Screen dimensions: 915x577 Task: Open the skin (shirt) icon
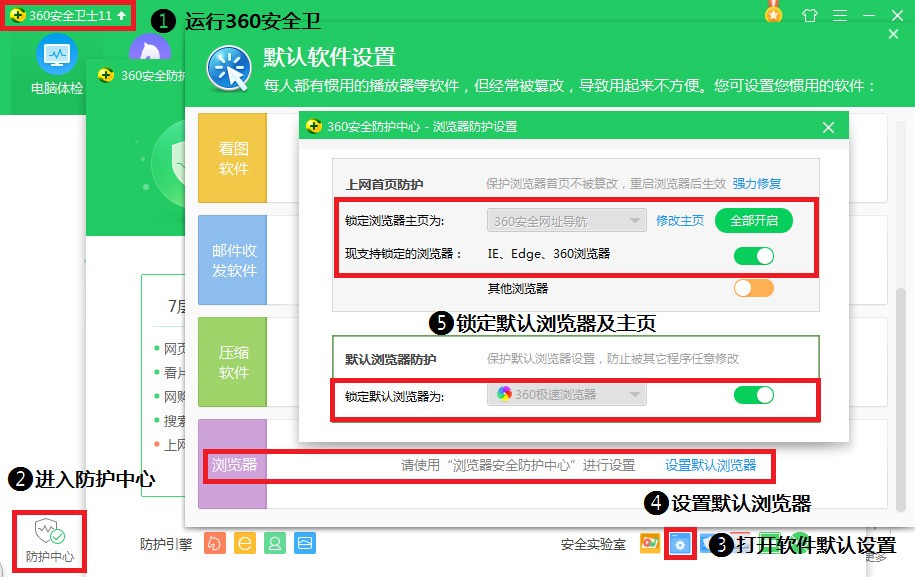pos(810,15)
